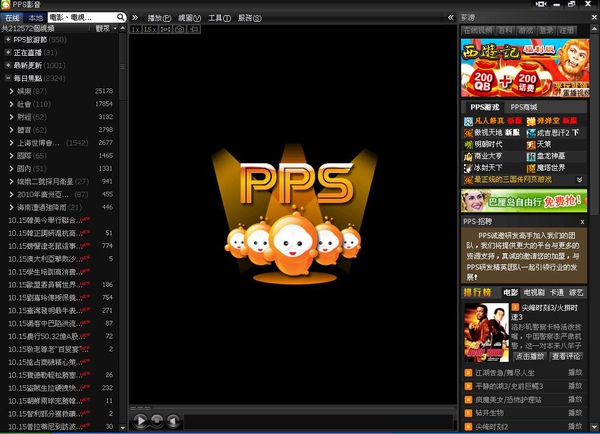Image resolution: width=600 pixels, height=434 pixels.
Task: Open the 明朝时代 game icon
Action: tap(468, 145)
